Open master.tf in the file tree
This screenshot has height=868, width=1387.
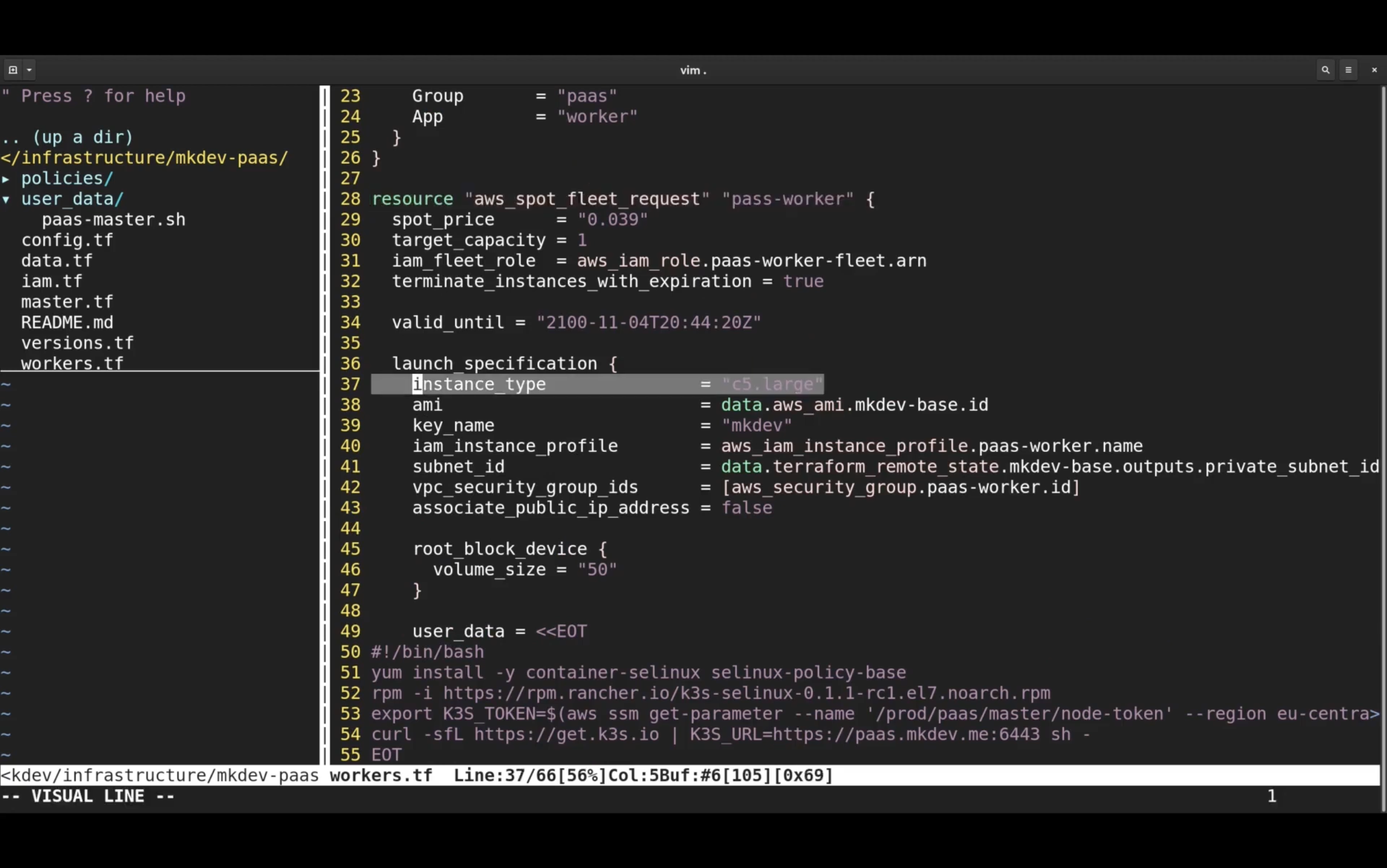67,302
